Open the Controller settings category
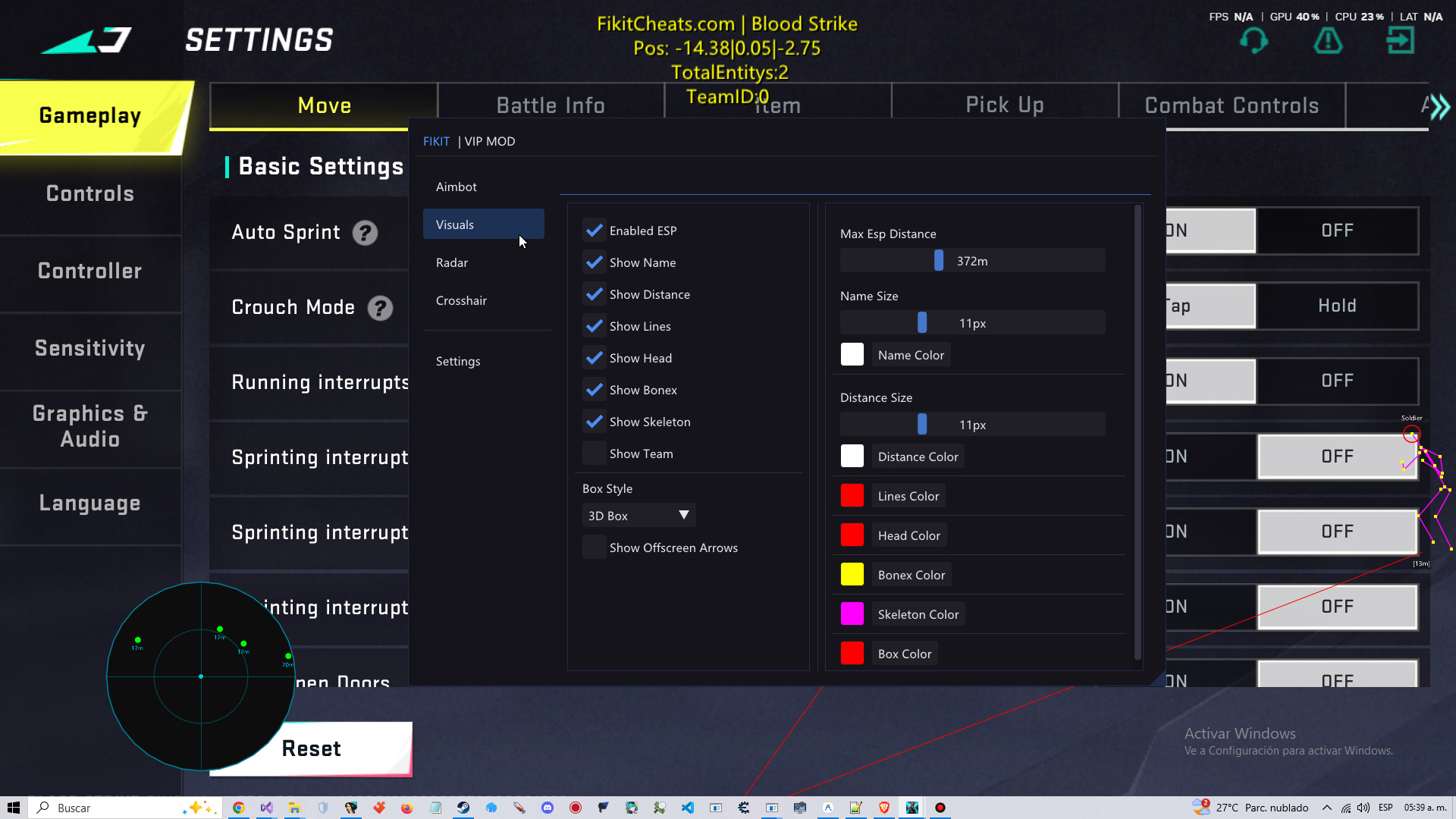This screenshot has height=819, width=1456. pos(90,271)
